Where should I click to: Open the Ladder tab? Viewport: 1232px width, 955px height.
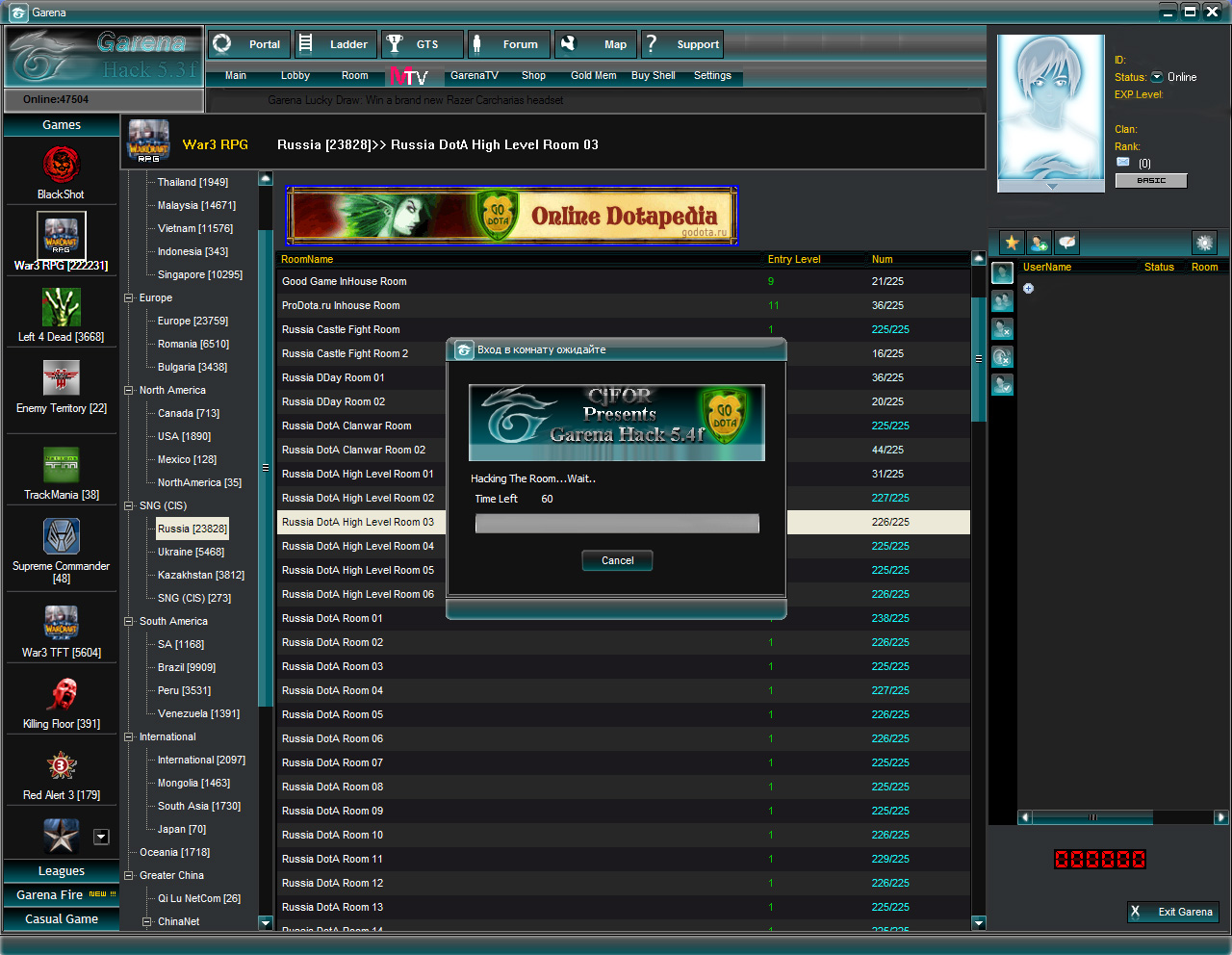click(335, 44)
